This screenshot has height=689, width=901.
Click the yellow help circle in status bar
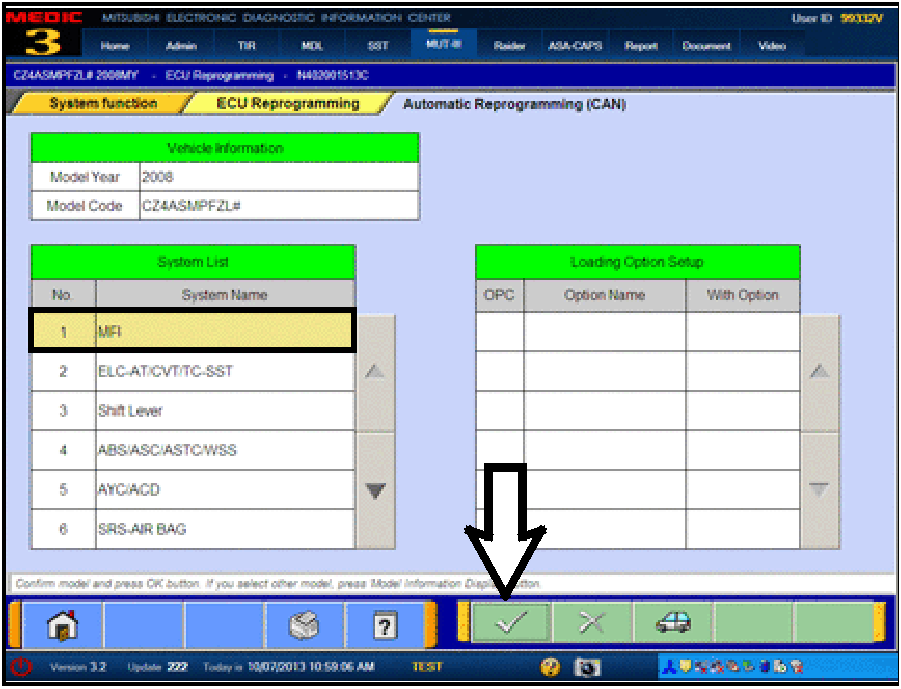[550, 667]
